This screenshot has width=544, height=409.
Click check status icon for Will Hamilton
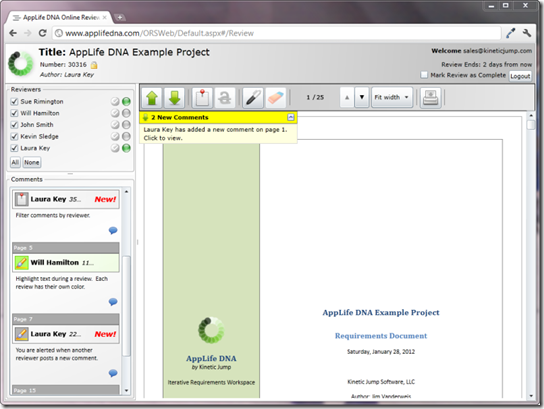tap(115, 113)
